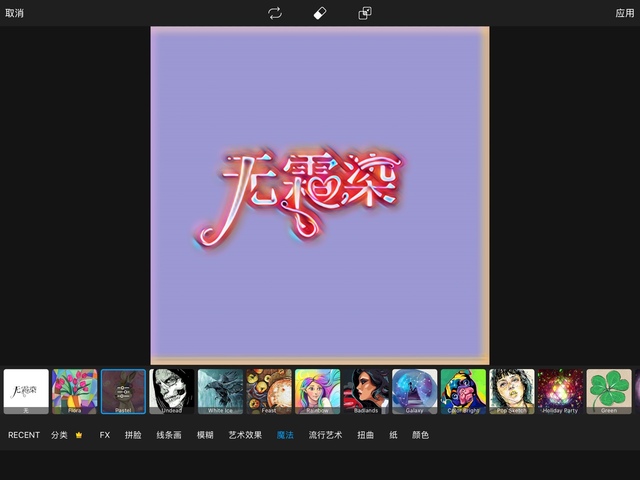Switch to the RECENT tab
This screenshot has height=480, width=640.
pos(24,436)
